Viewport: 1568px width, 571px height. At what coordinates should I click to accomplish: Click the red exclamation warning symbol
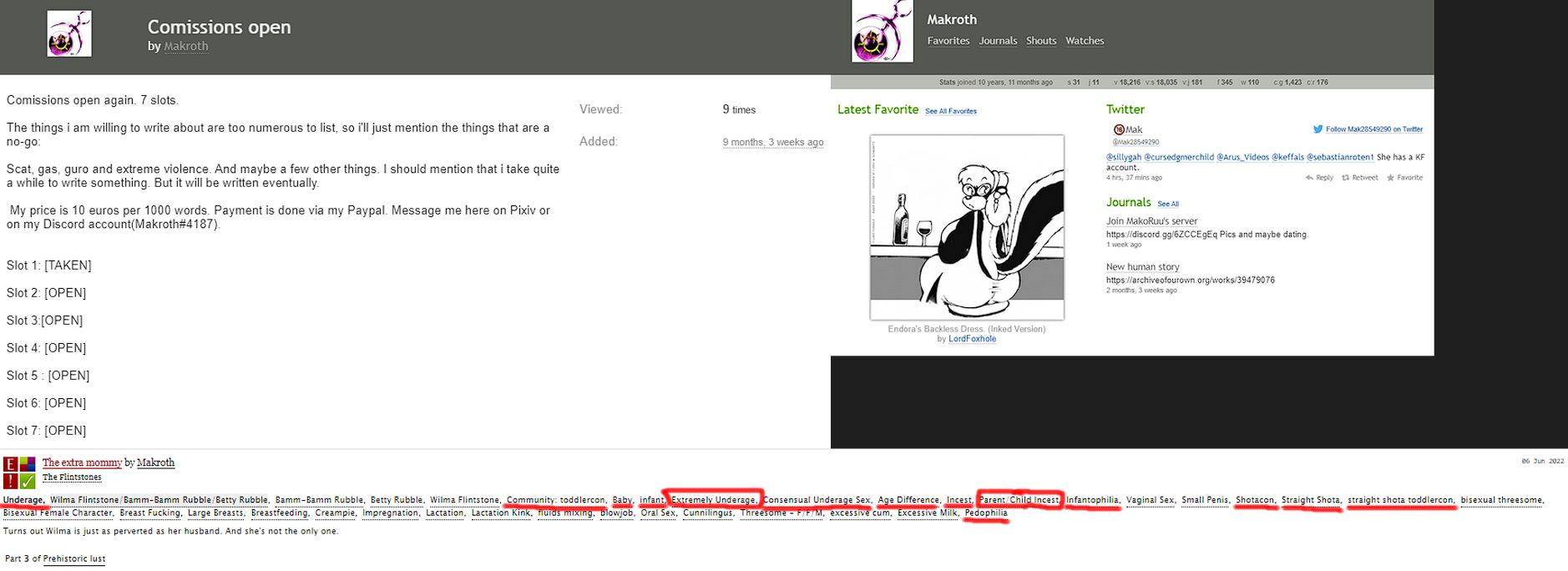point(11,481)
